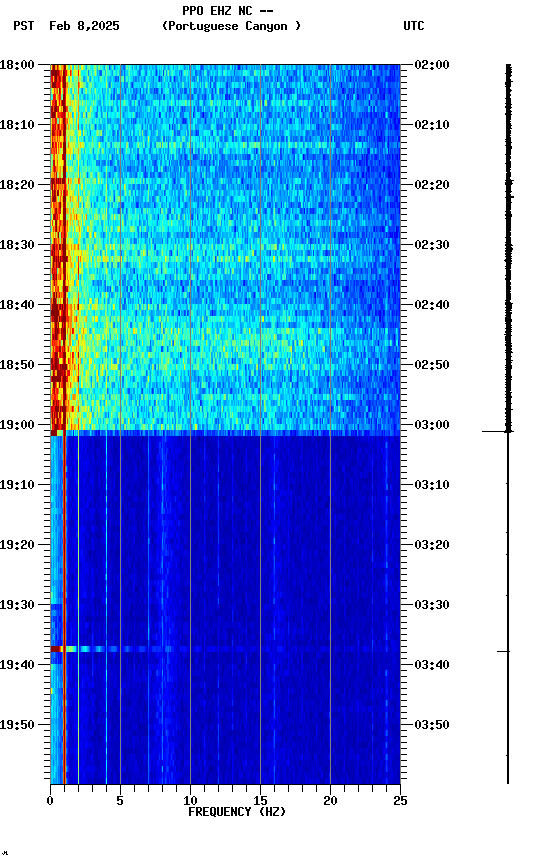Click the '19:40' PST time label
Screen dimensions: 552x864
17,666
